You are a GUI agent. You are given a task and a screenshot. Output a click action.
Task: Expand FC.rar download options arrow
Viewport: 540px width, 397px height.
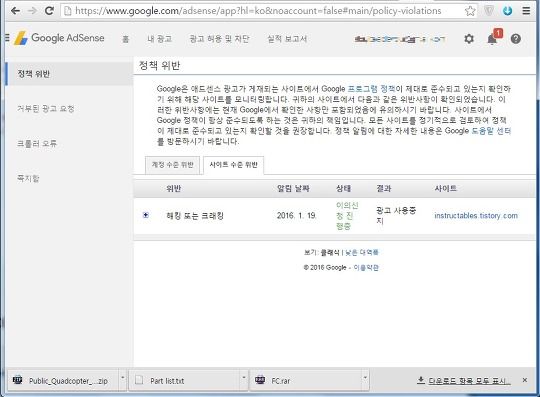(365, 378)
